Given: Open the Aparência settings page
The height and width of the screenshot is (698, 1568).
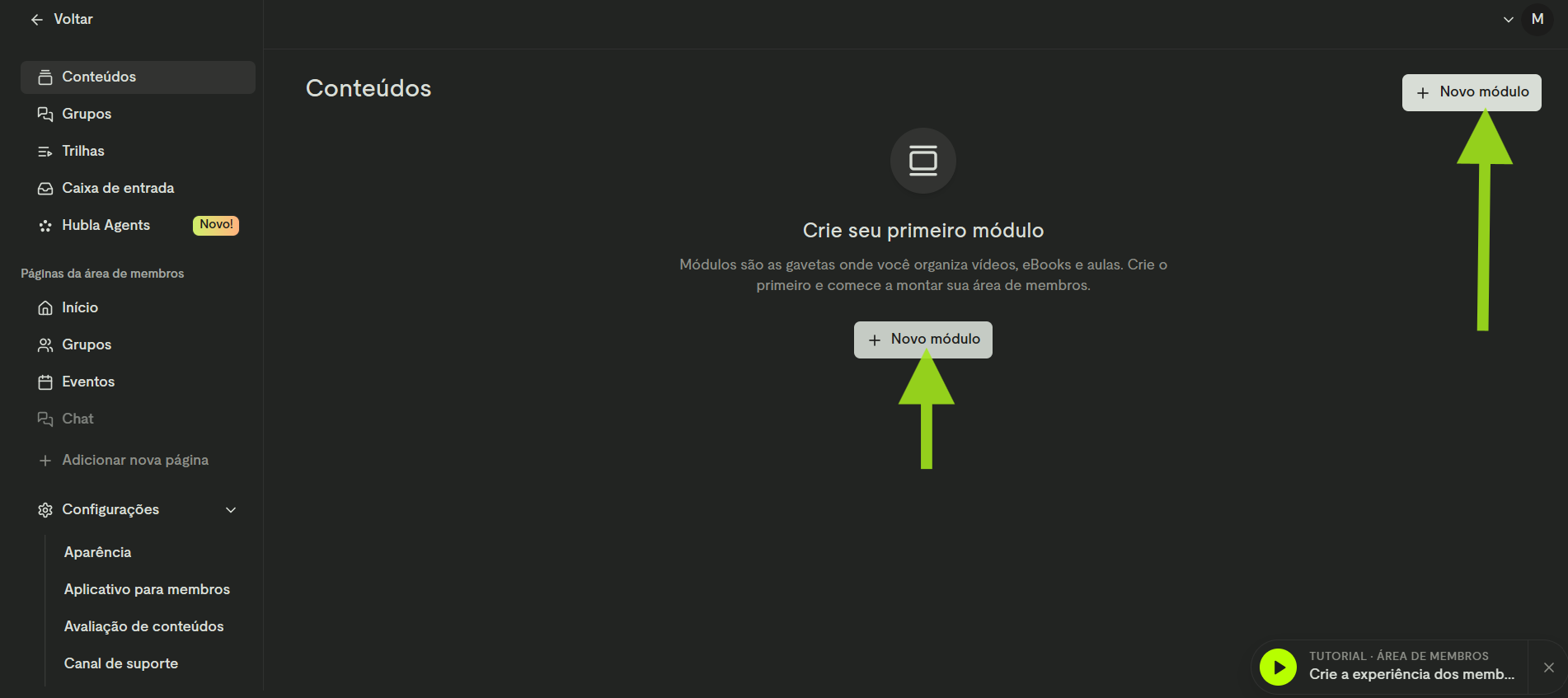Looking at the screenshot, I should pos(97,552).
